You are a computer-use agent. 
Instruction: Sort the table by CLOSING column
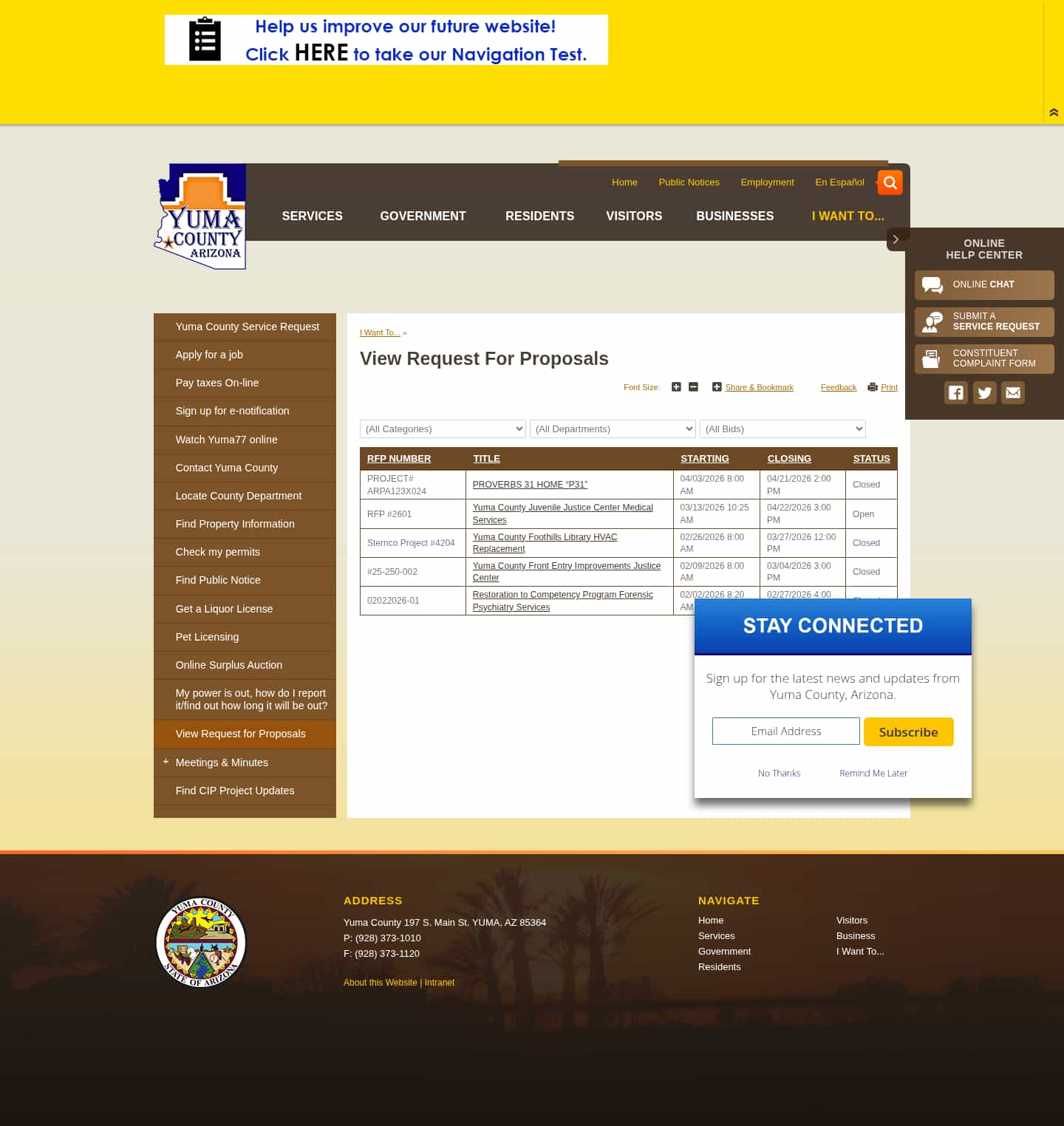point(788,458)
